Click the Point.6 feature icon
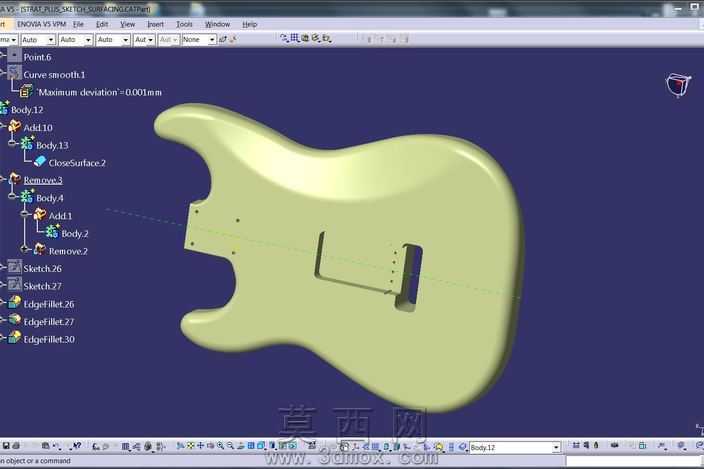This screenshot has width=704, height=469. click(14, 56)
